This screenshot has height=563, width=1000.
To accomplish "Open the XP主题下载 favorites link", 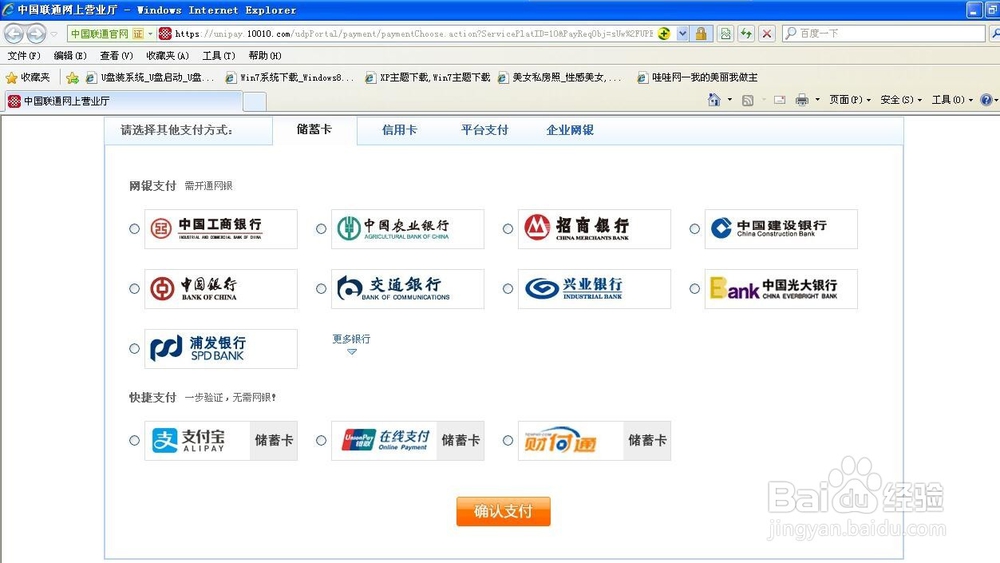I will click(429, 78).
